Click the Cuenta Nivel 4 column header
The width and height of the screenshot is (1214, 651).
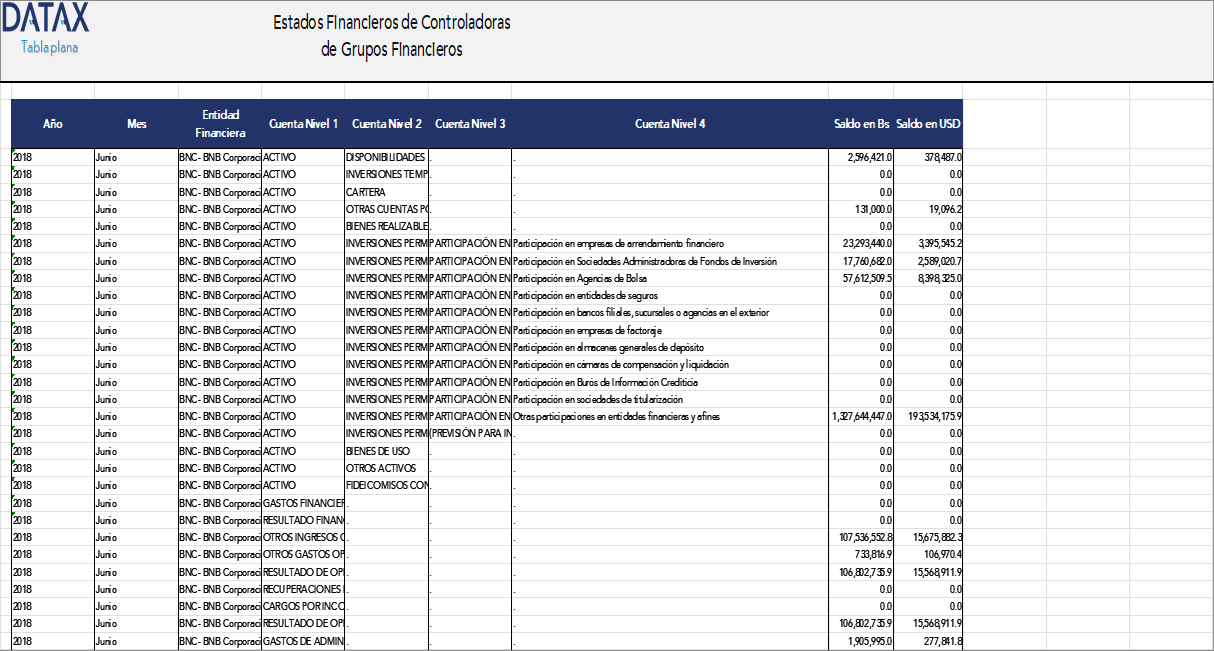click(670, 124)
